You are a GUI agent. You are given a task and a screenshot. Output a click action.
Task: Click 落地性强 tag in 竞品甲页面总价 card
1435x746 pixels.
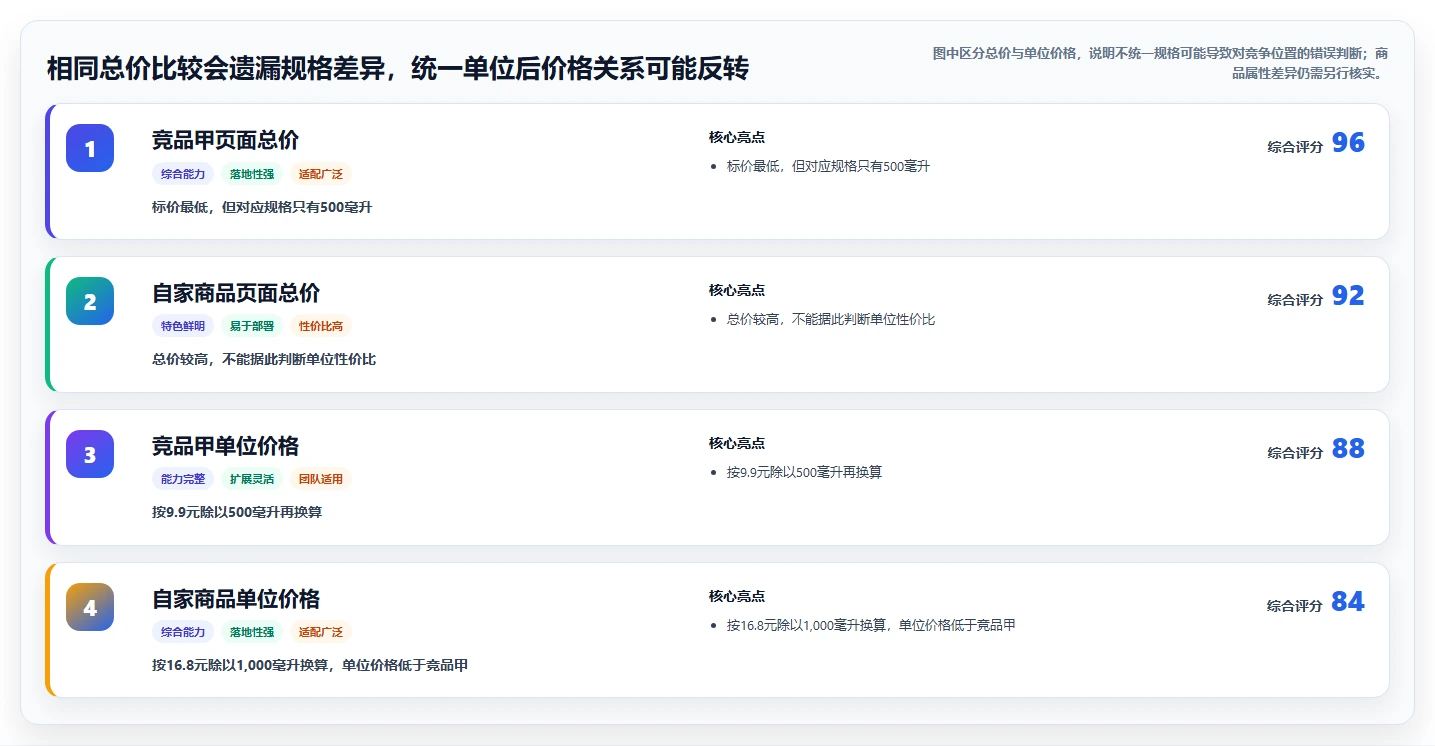252,174
